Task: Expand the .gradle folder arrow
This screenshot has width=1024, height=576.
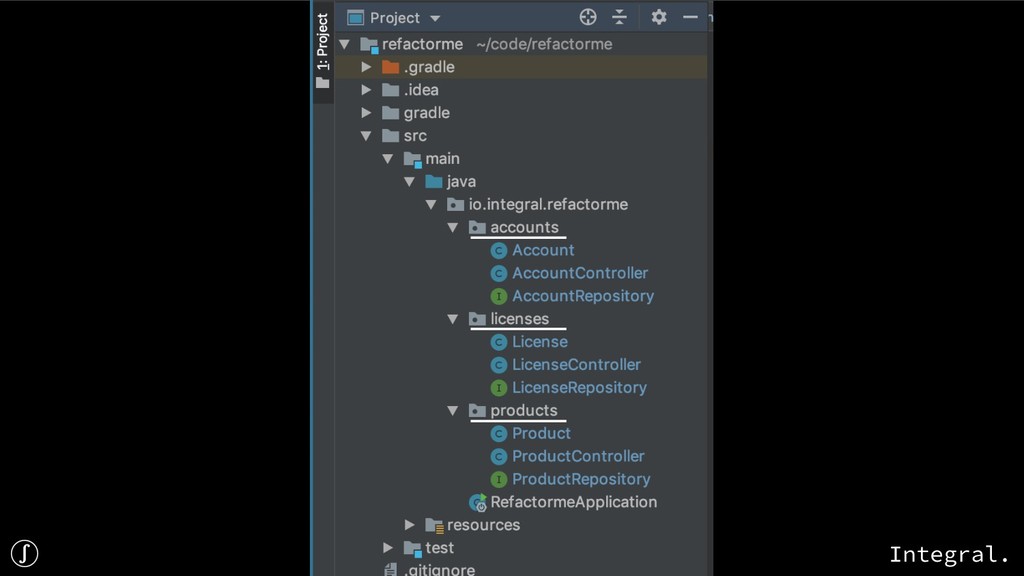Action: pyautogui.click(x=366, y=67)
